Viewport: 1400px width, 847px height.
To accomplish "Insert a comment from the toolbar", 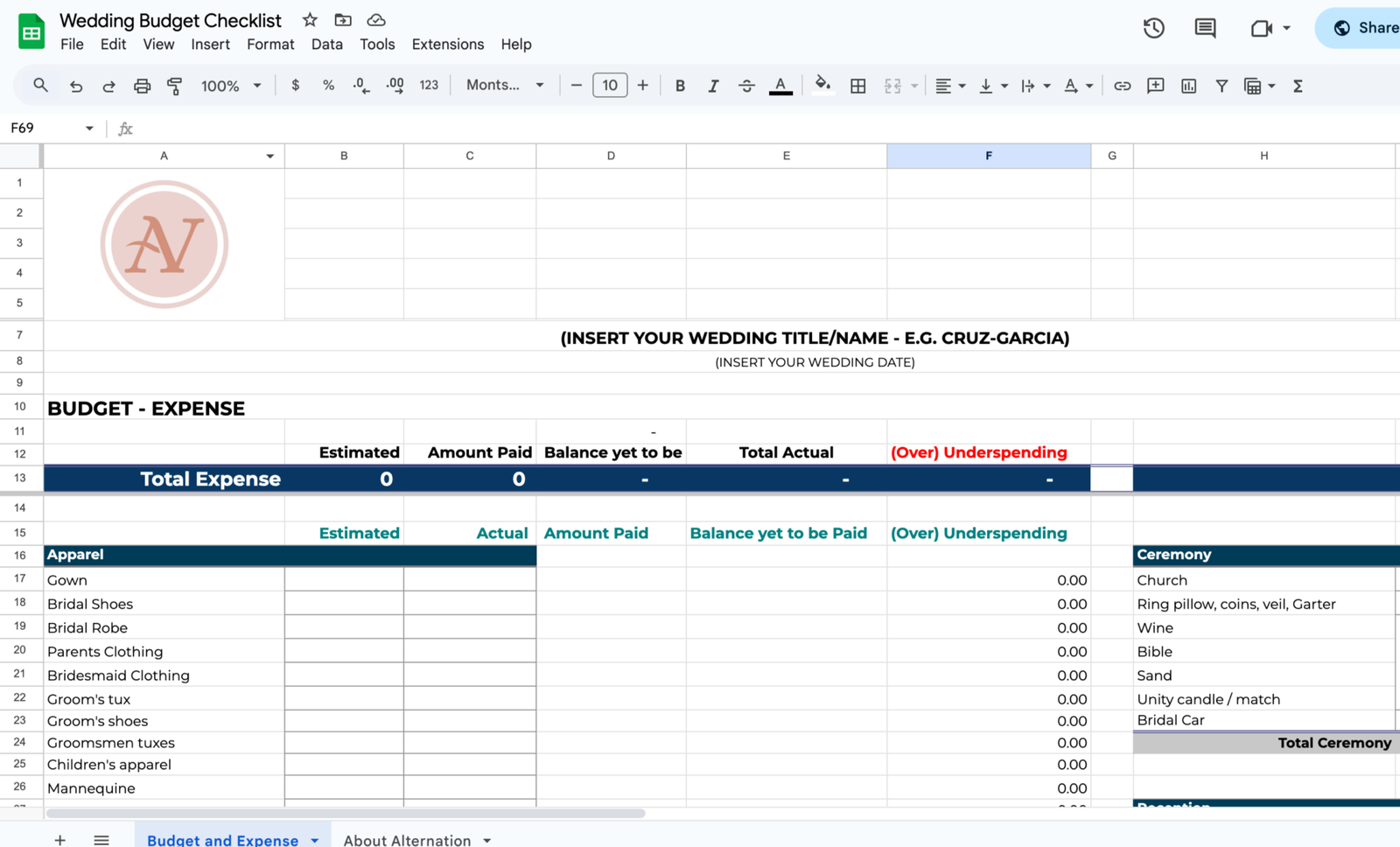I will (x=1155, y=86).
